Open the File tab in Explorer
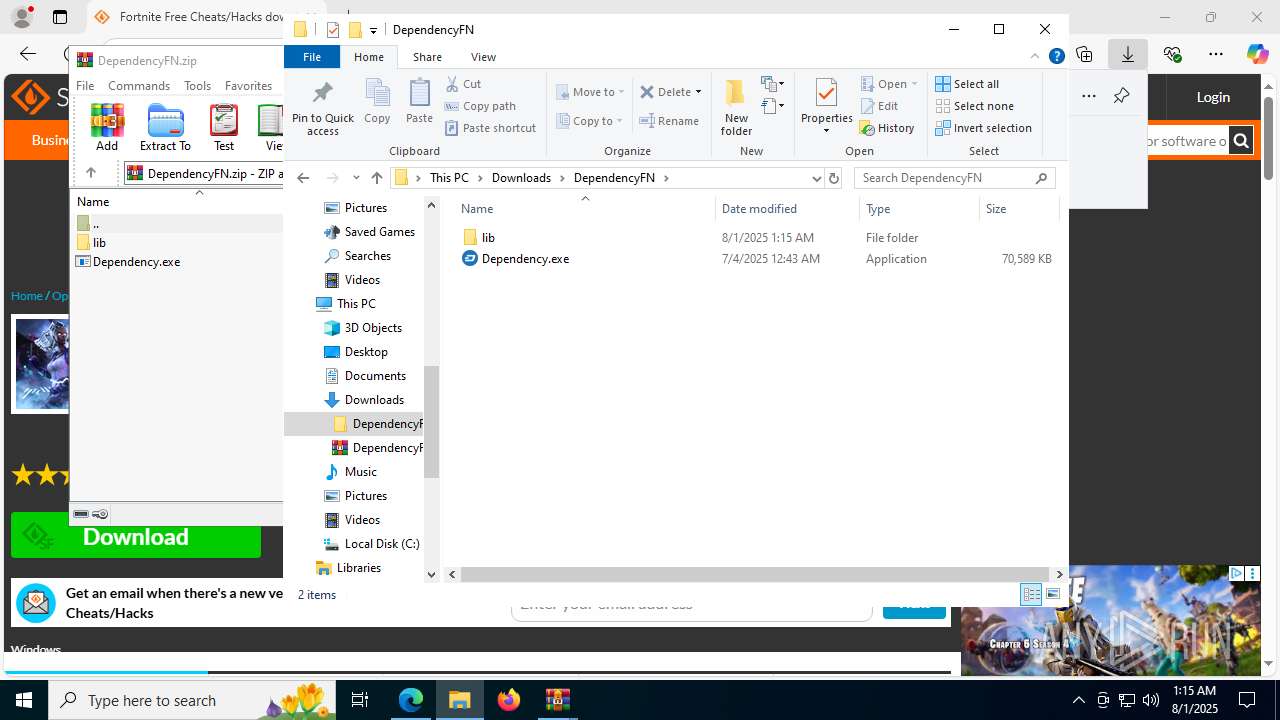This screenshot has width=1280, height=720. point(312,57)
